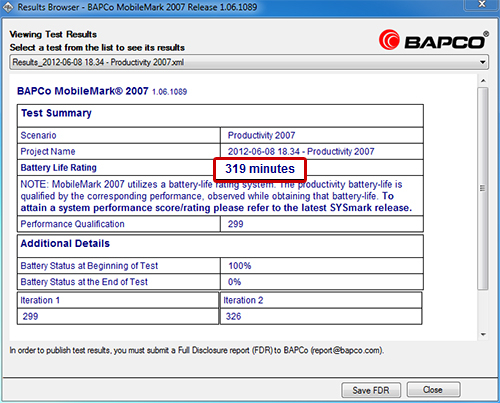Click the scrollbar down arrow
Viewport: 500px width, 403px height.
(x=483, y=334)
